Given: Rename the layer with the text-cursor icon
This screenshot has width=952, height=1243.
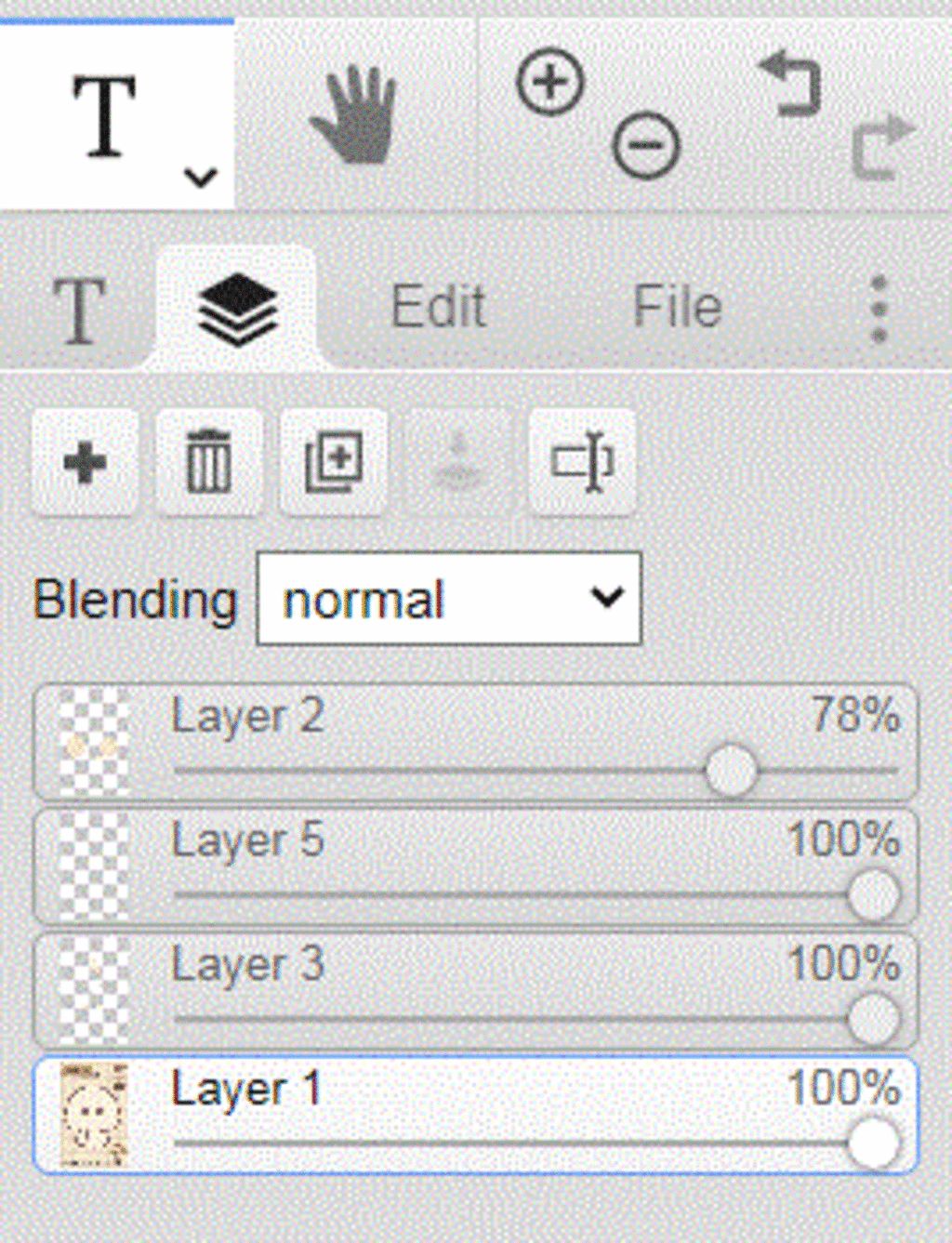Looking at the screenshot, I should [583, 462].
